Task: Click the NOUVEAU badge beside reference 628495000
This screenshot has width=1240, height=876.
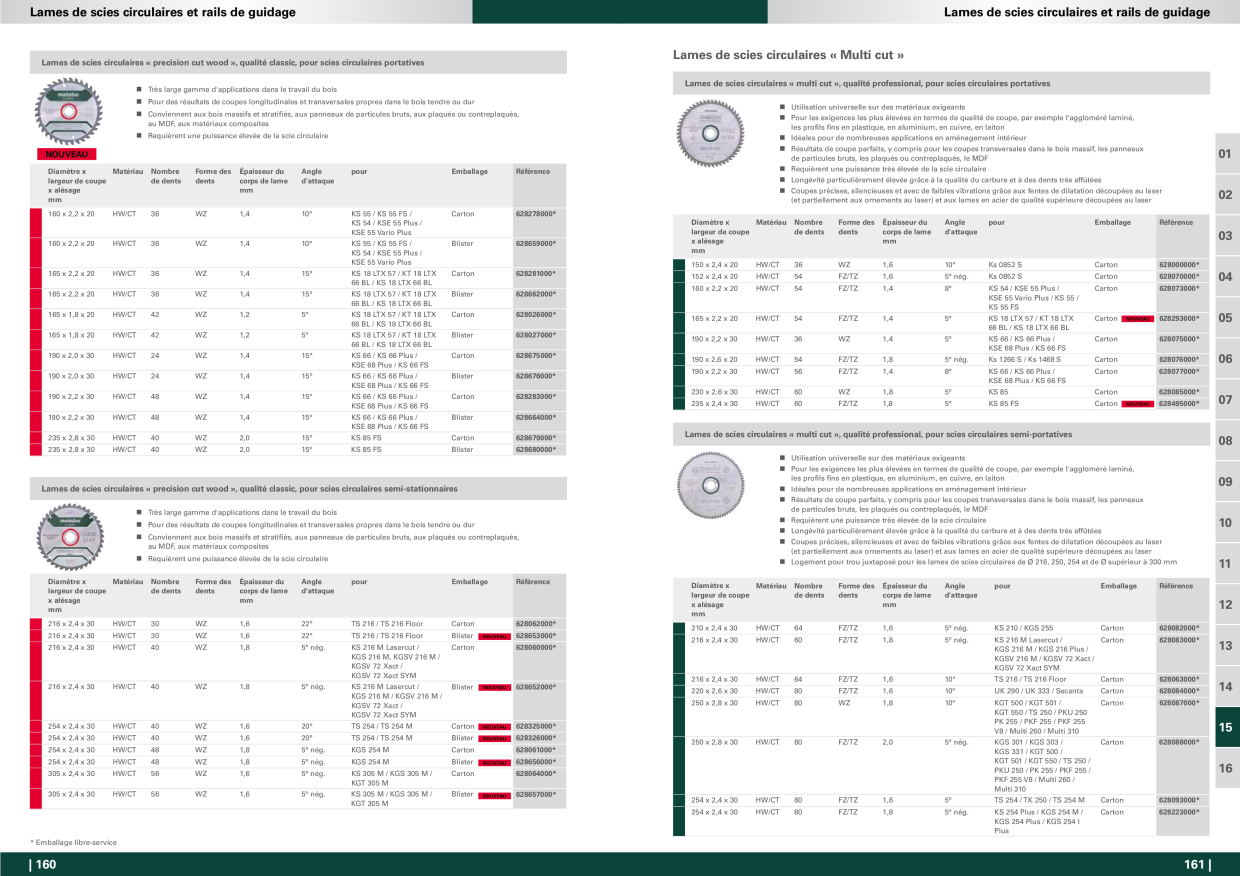Action: [x=1138, y=404]
